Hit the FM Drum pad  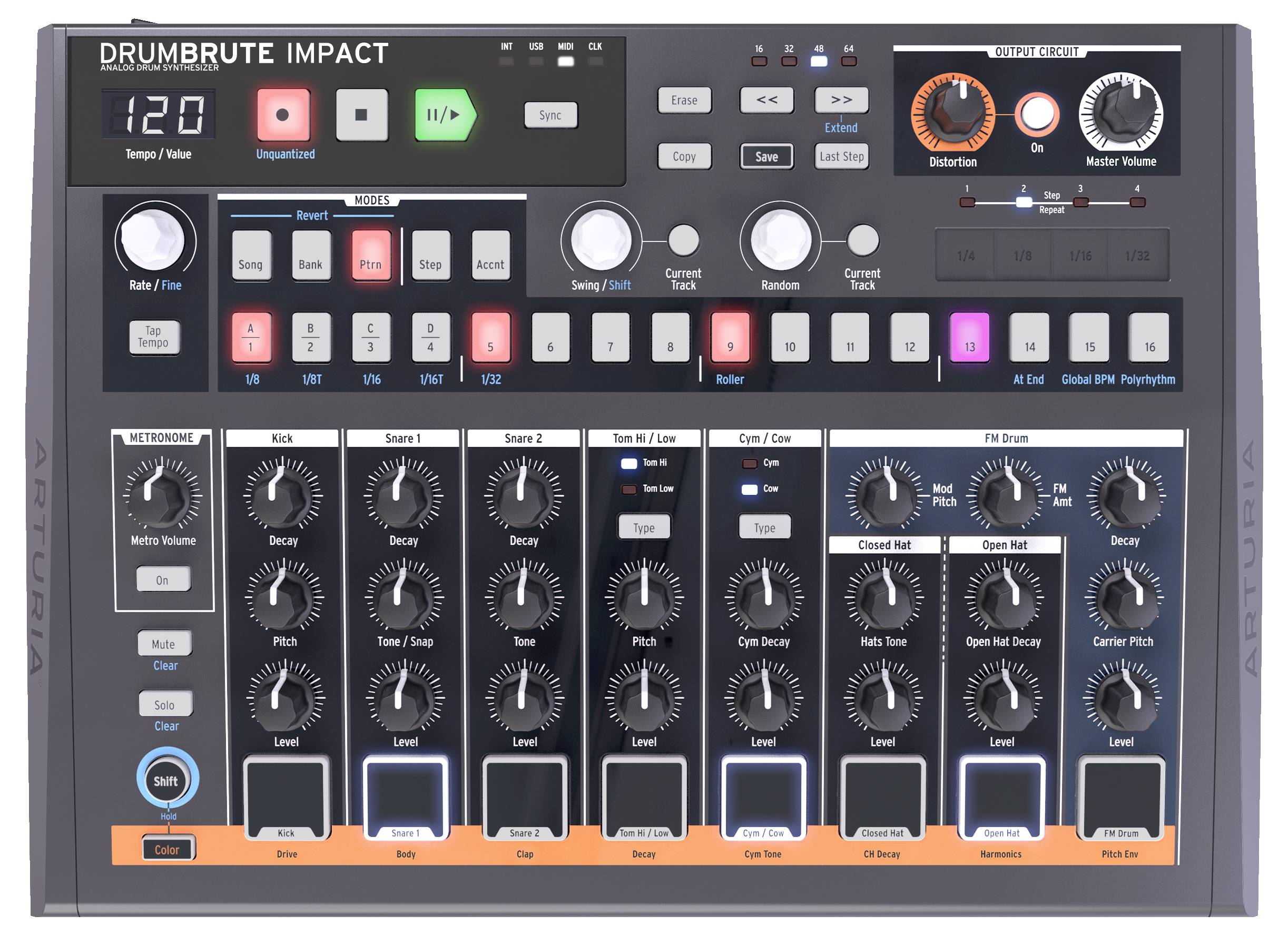1122,798
